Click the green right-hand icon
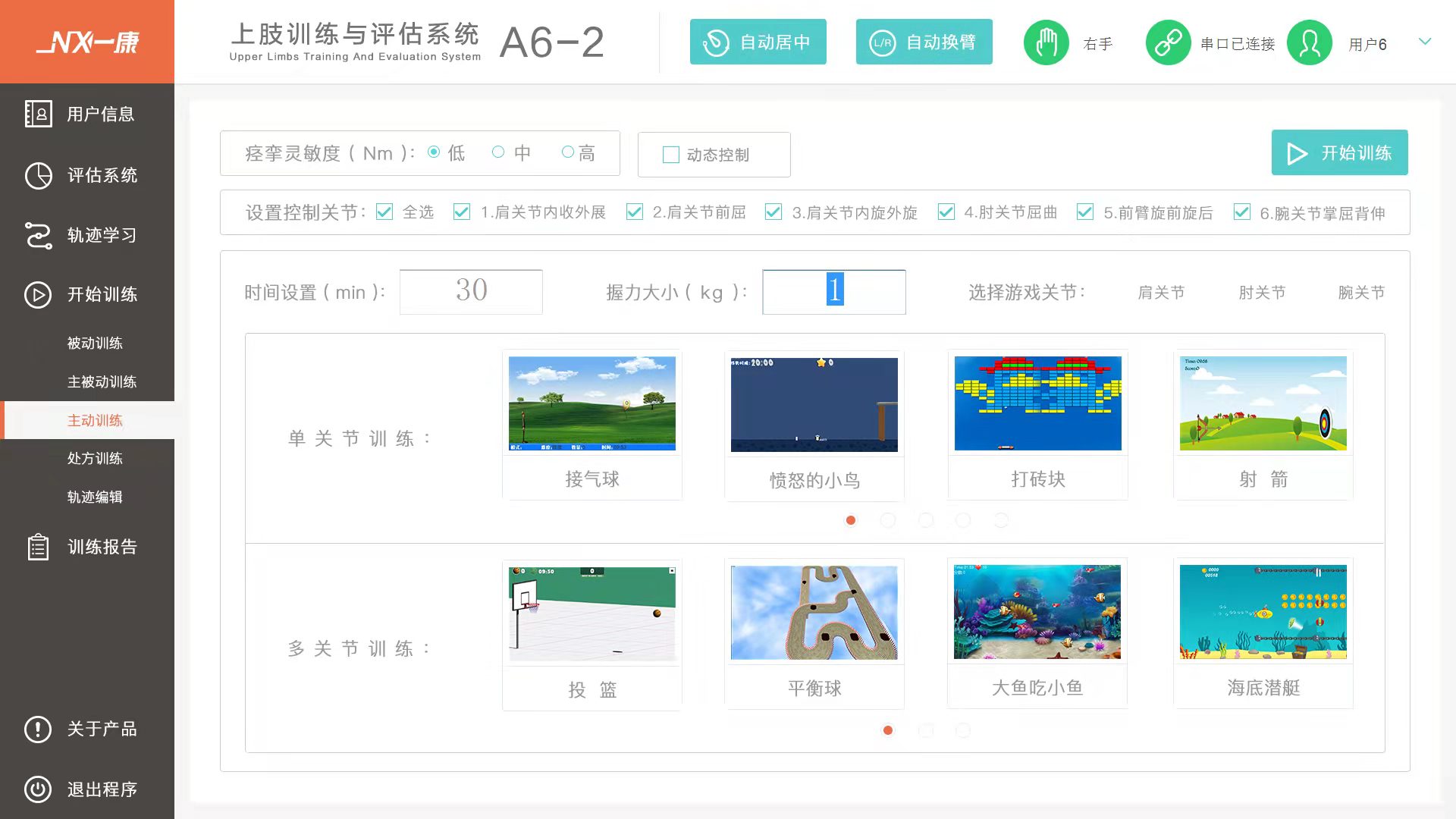This screenshot has height=819, width=1456. tap(1046, 42)
